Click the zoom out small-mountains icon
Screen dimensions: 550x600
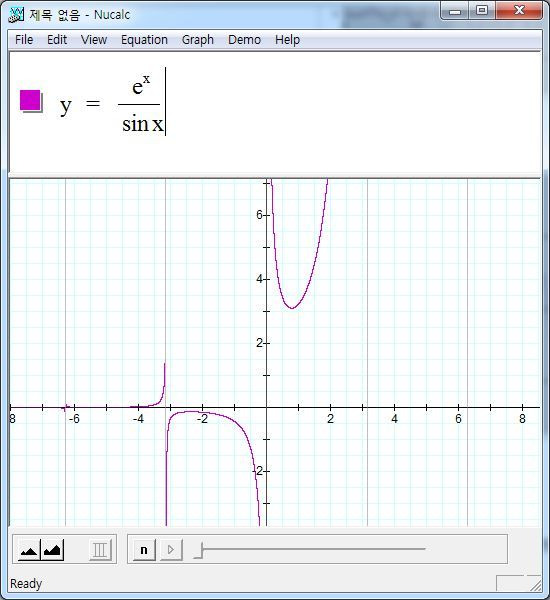[x=29, y=550]
